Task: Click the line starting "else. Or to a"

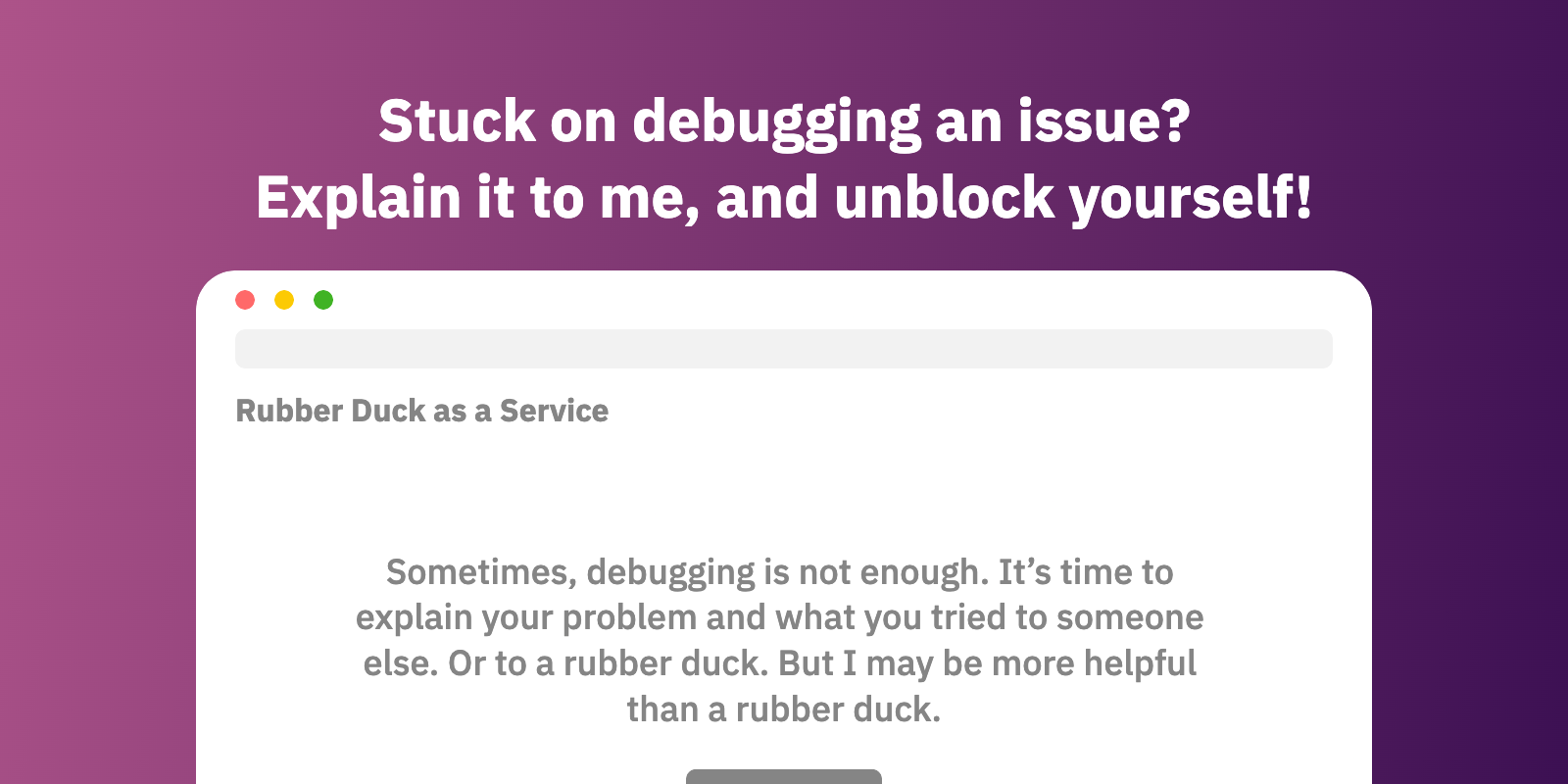Action: click(779, 663)
